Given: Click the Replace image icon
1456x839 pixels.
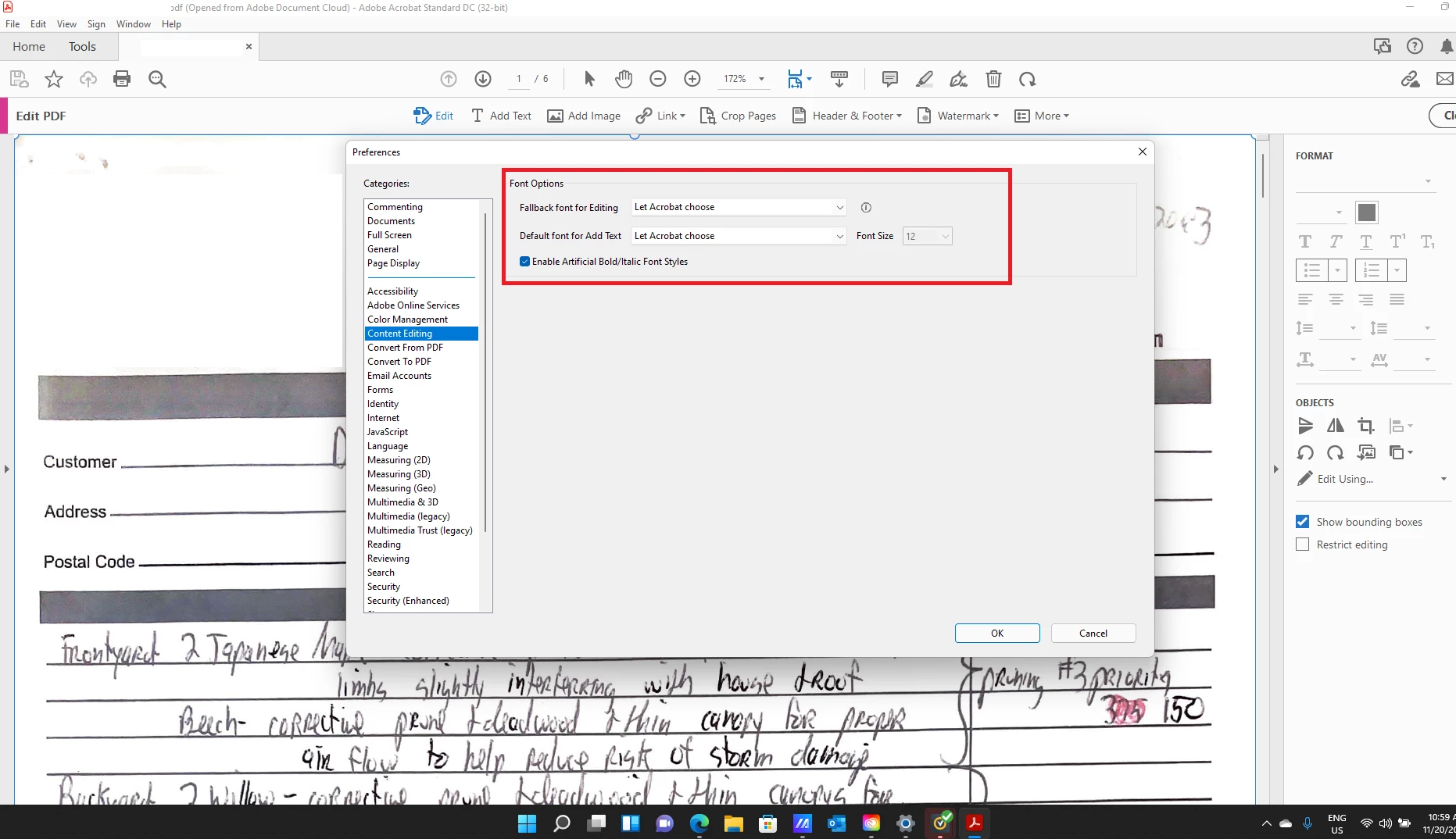Looking at the screenshot, I should point(1366,452).
